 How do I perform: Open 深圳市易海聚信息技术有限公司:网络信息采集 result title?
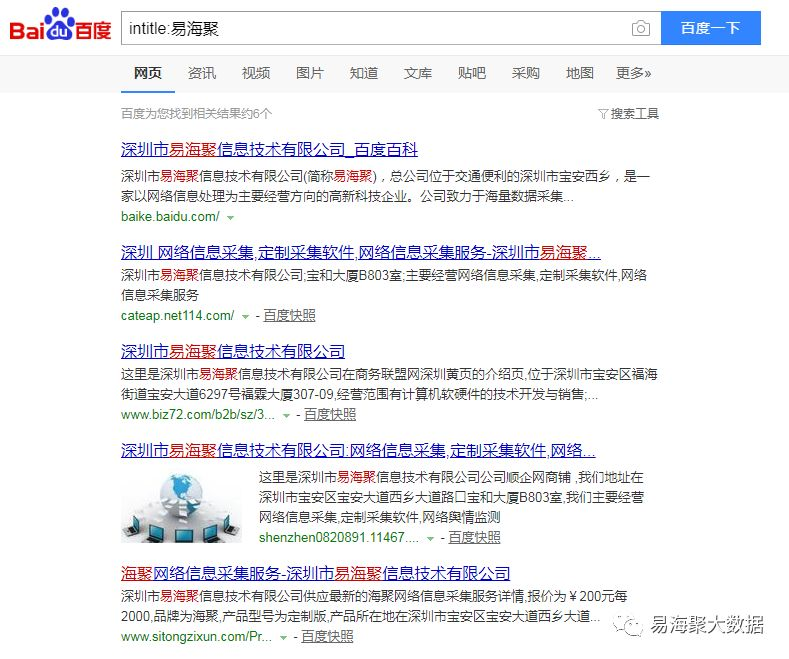click(358, 450)
